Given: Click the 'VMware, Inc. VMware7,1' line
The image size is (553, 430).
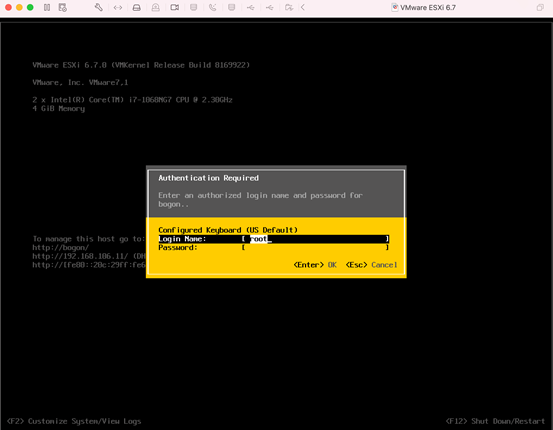Looking at the screenshot, I should [80, 83].
